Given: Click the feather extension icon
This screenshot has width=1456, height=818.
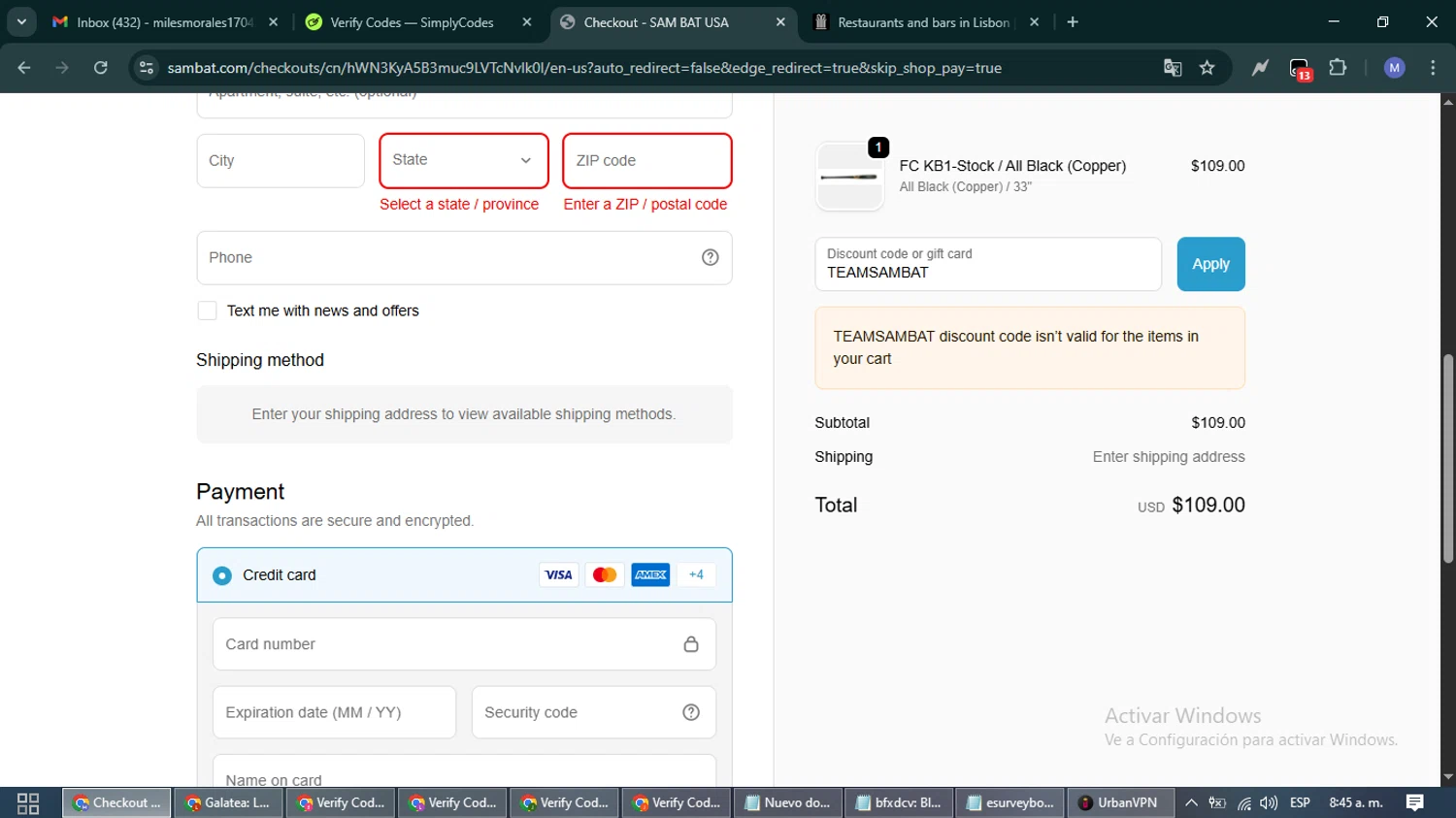Looking at the screenshot, I should click(1260, 68).
